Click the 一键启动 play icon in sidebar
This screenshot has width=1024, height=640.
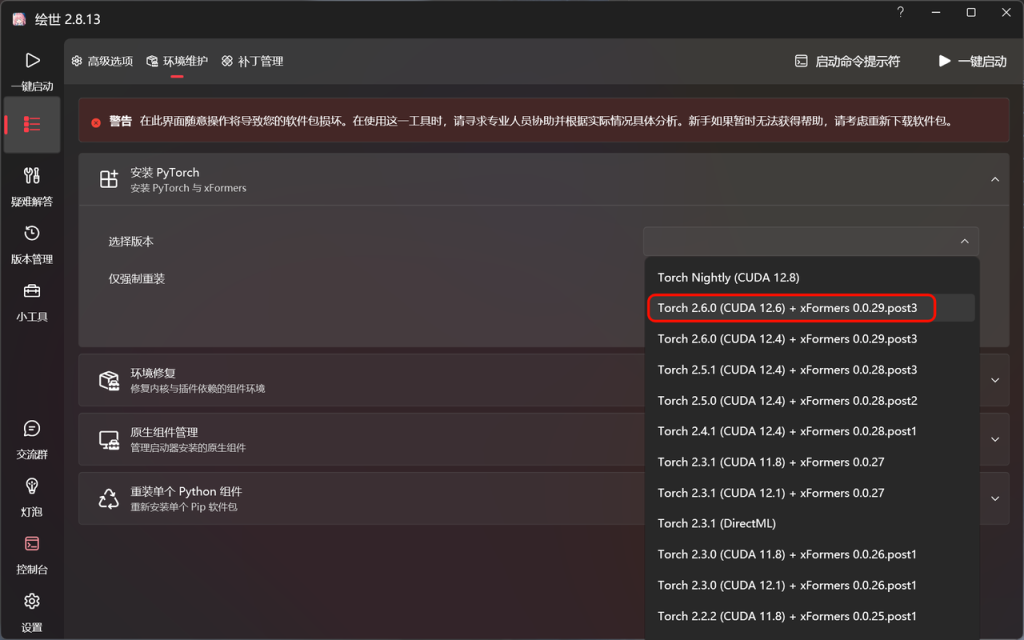(x=32, y=61)
